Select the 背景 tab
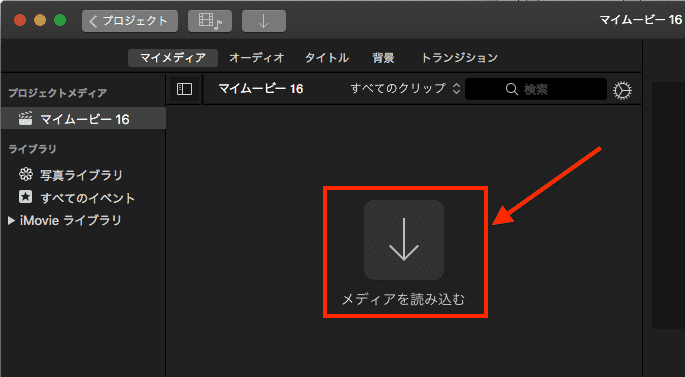This screenshot has width=685, height=377. pyautogui.click(x=383, y=58)
